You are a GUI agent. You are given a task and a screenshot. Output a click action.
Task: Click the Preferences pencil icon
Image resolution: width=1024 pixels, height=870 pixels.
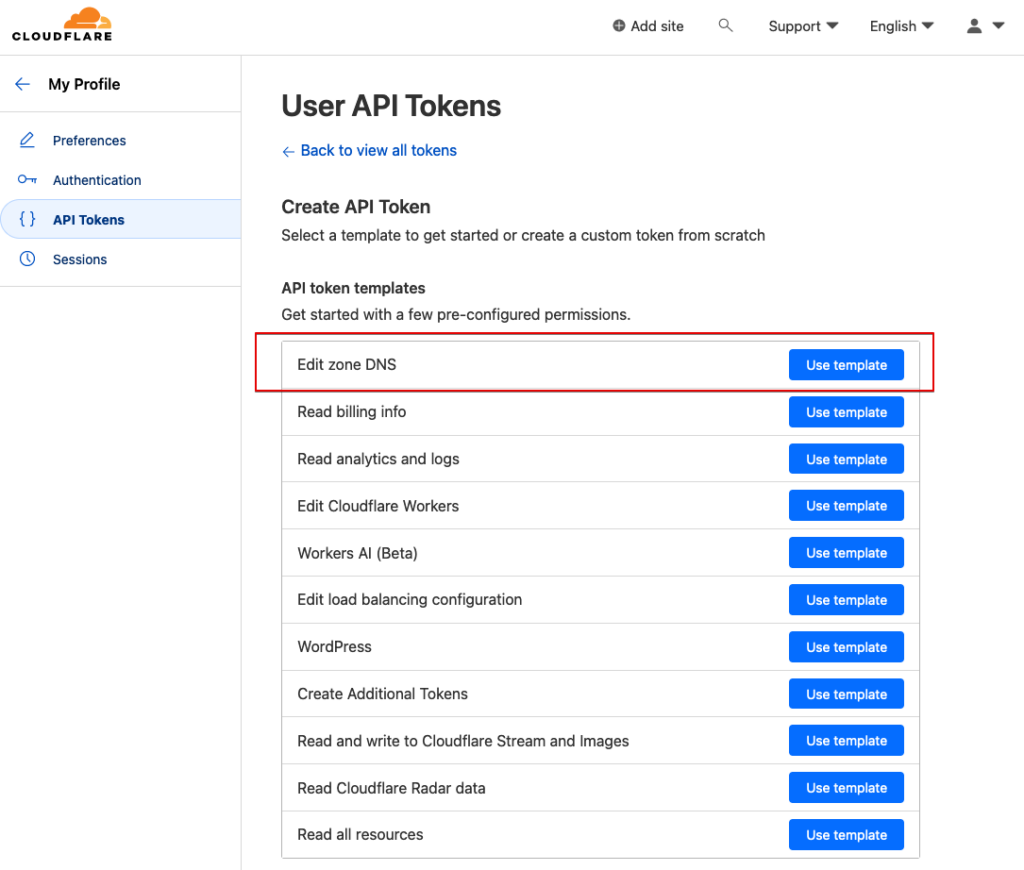(x=27, y=140)
